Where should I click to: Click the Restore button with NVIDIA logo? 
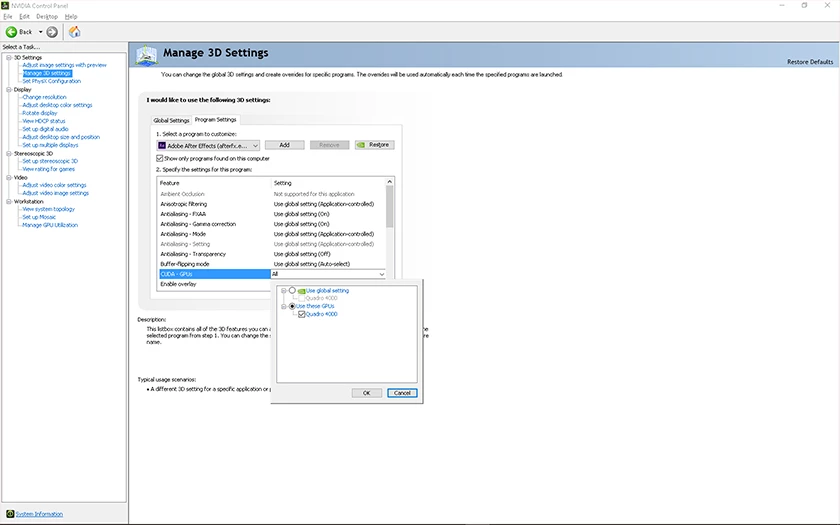pyautogui.click(x=374, y=145)
